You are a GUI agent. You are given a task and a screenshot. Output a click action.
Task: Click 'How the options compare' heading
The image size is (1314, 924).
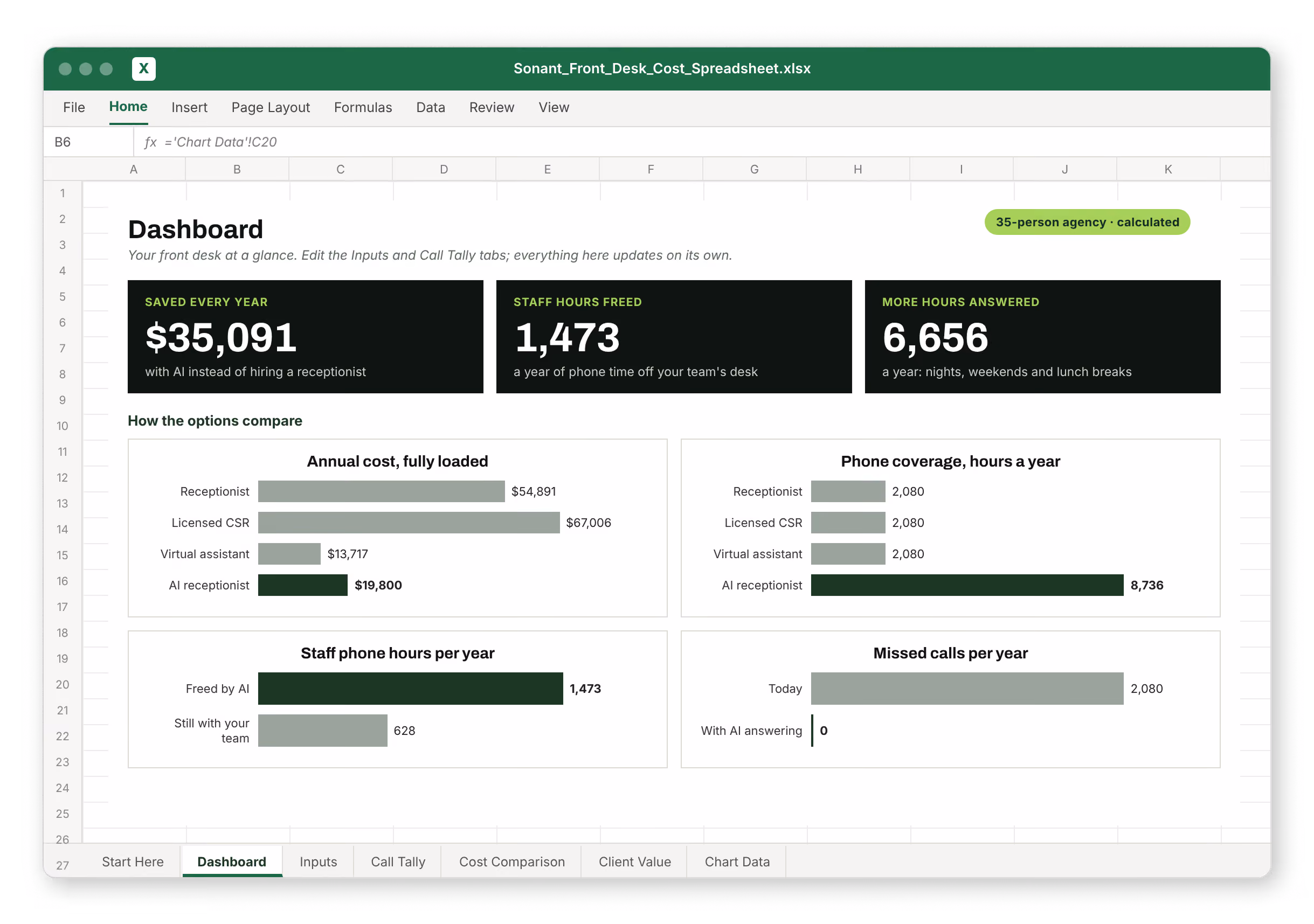[x=215, y=421]
